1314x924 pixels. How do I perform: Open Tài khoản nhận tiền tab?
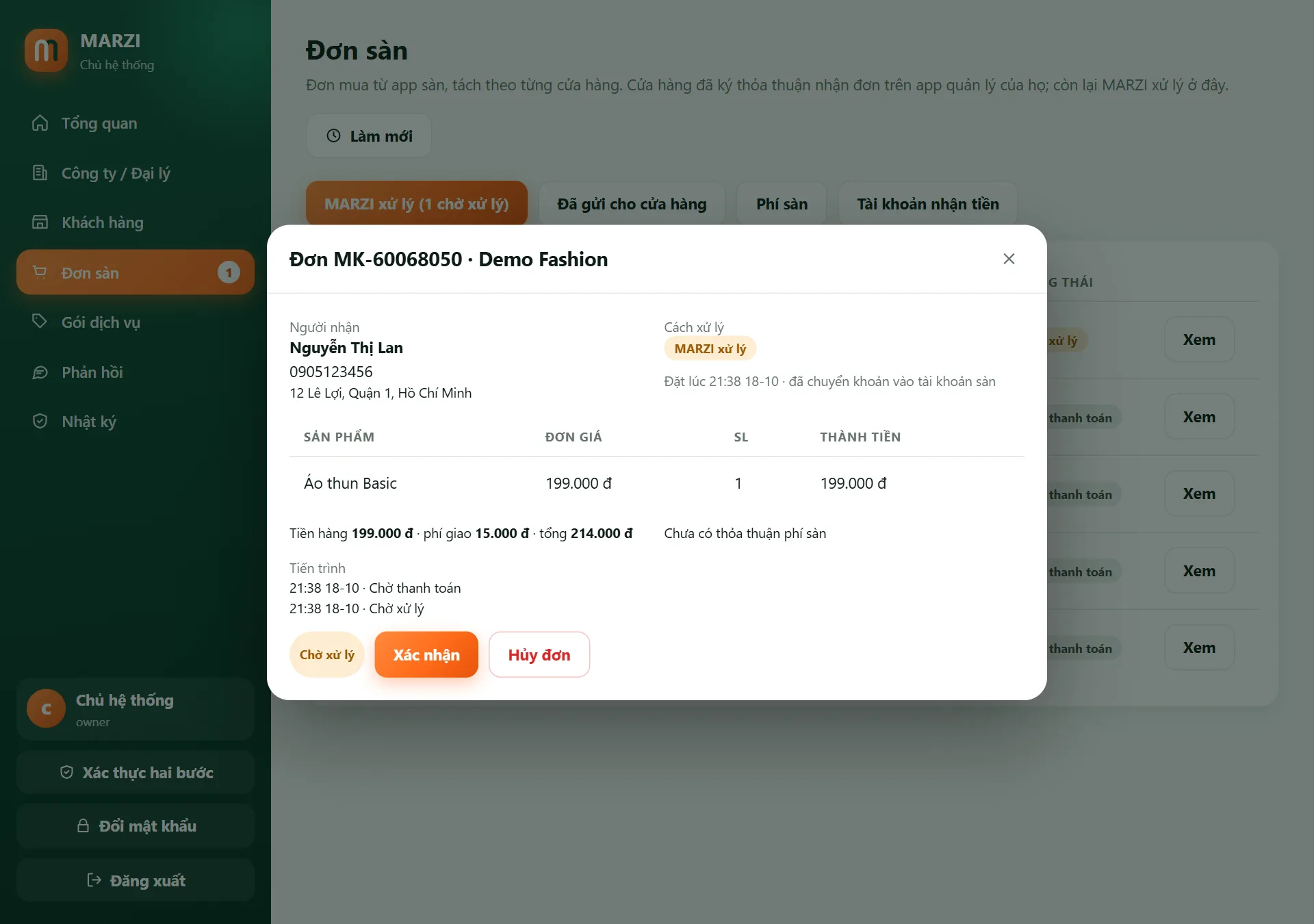click(x=928, y=204)
